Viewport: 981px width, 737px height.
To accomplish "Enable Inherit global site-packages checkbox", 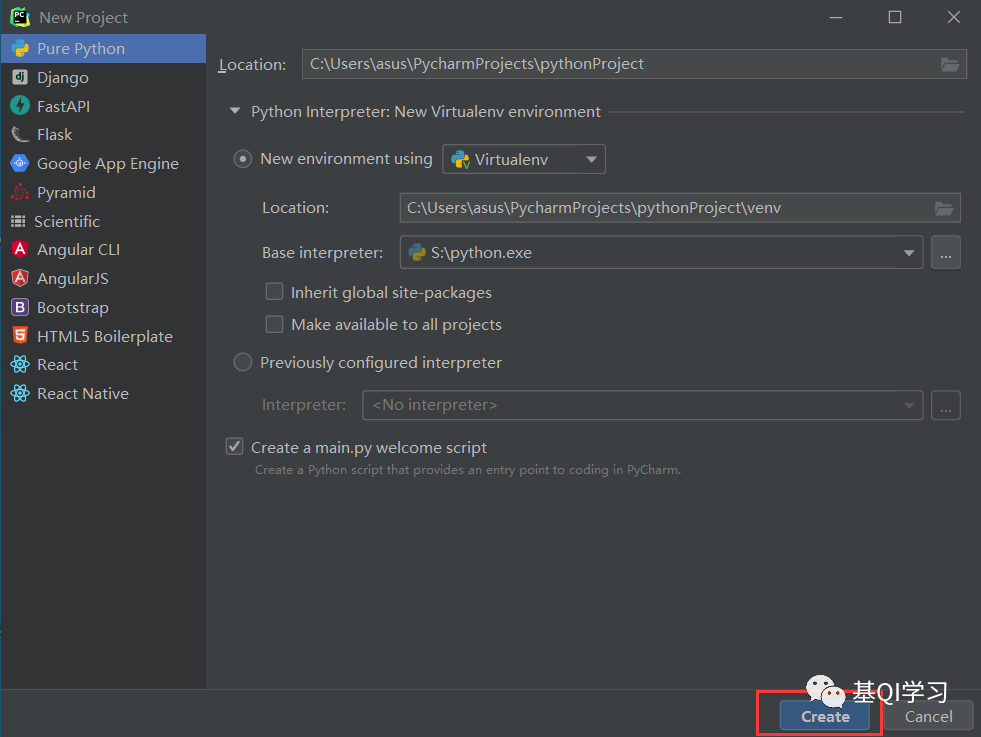I will click(274, 292).
